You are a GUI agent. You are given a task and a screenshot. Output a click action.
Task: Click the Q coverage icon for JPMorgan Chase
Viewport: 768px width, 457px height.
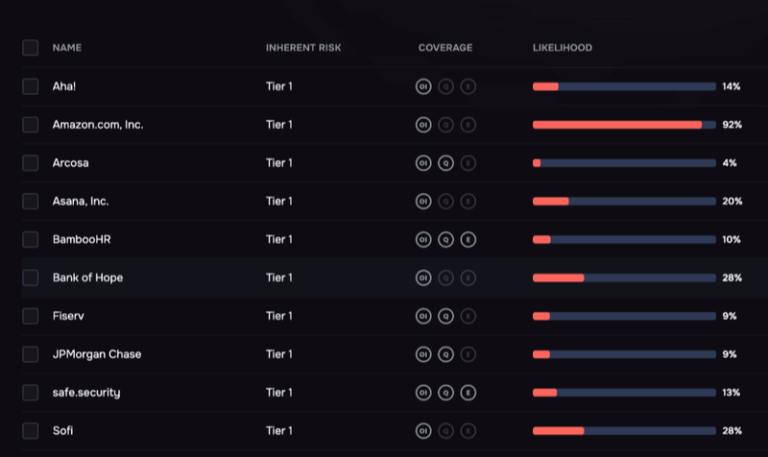point(446,354)
